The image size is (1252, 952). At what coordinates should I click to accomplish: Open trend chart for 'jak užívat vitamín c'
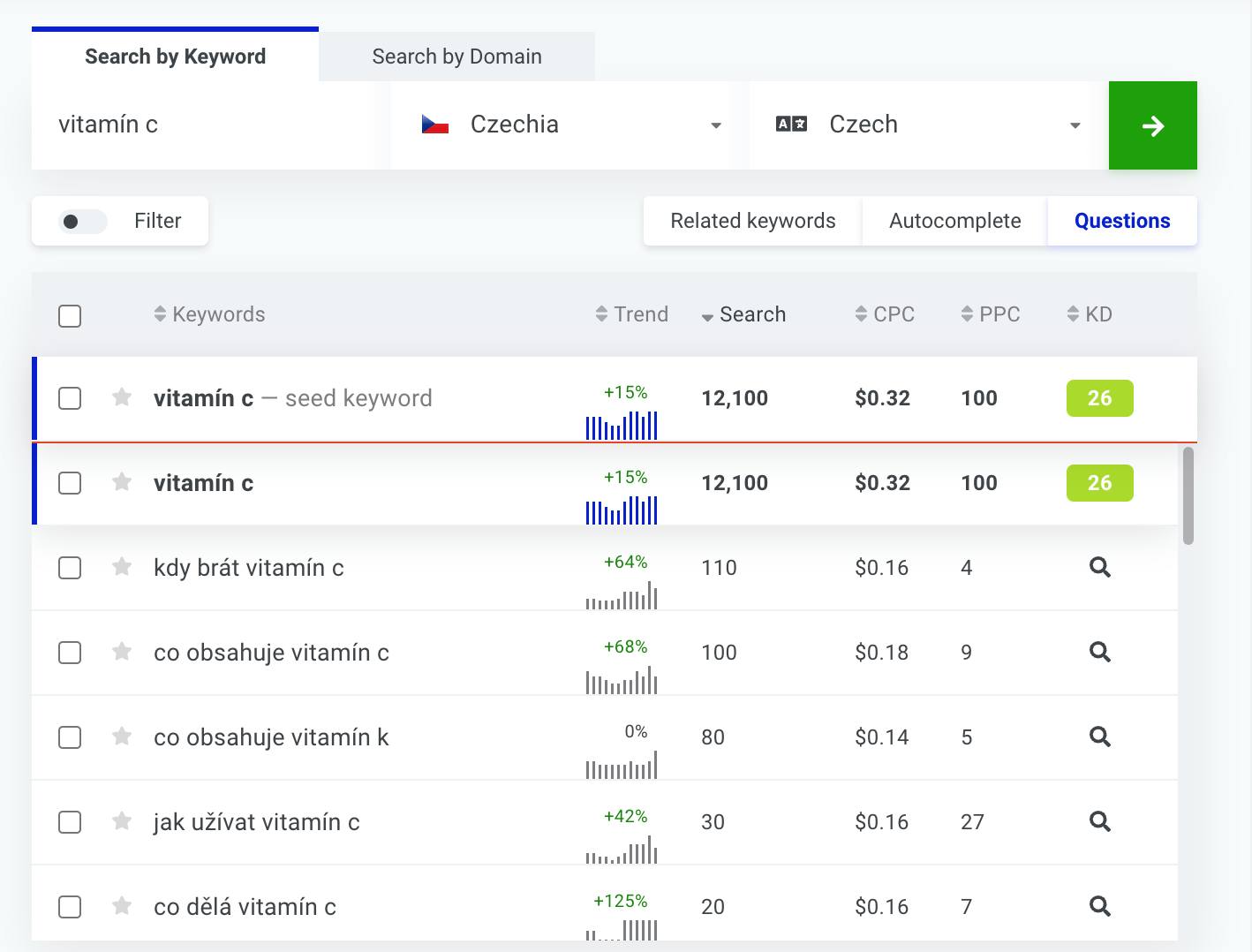click(x=622, y=850)
